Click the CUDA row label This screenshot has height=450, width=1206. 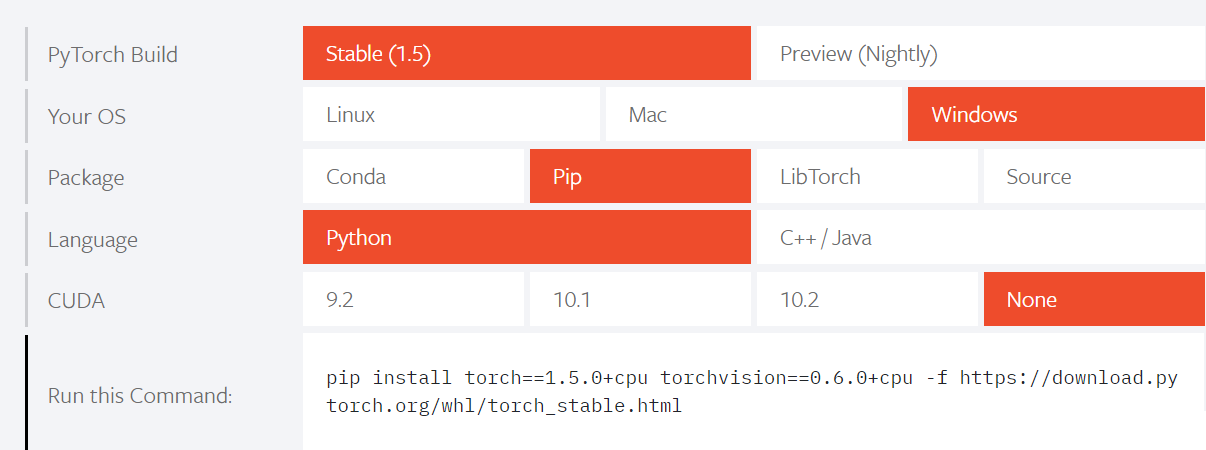(x=76, y=300)
